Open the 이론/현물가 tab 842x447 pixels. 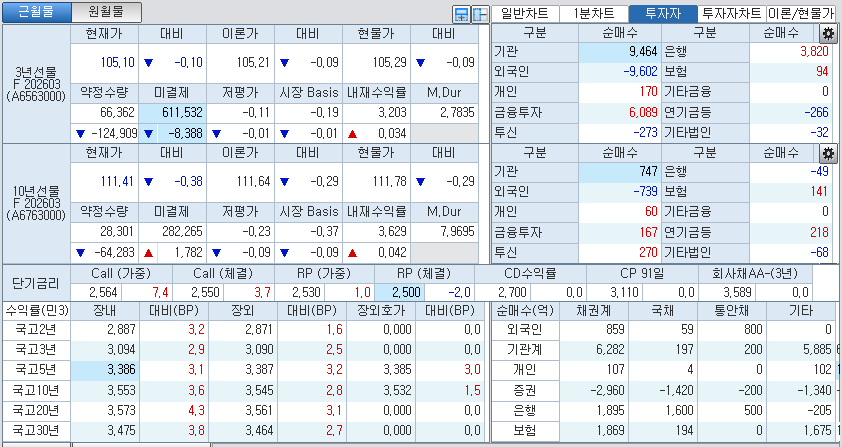coord(801,13)
